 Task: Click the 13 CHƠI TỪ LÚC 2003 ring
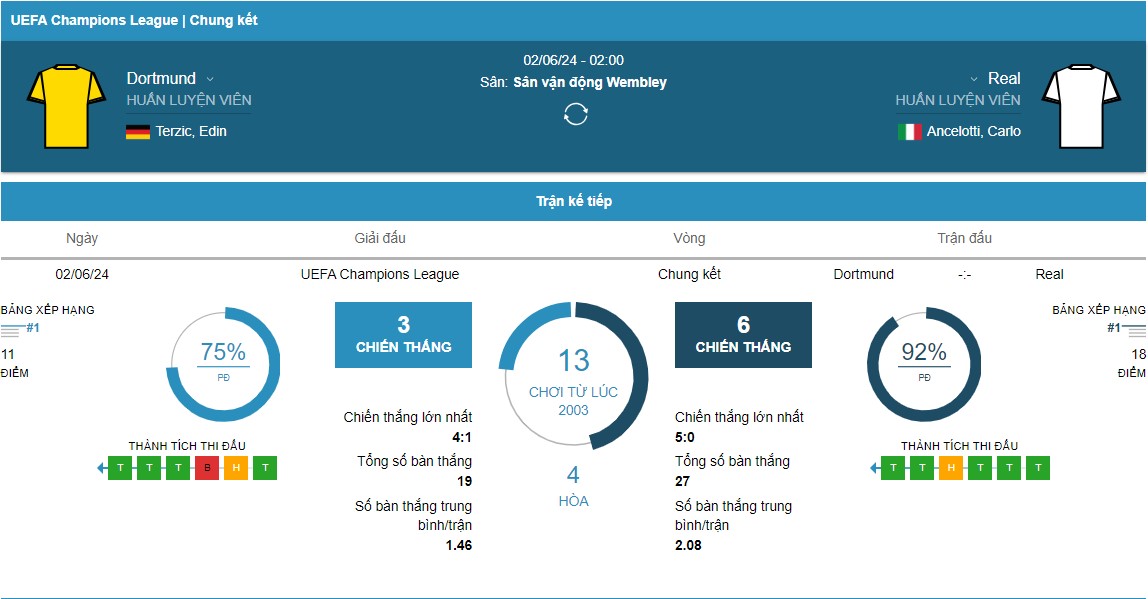tap(573, 376)
